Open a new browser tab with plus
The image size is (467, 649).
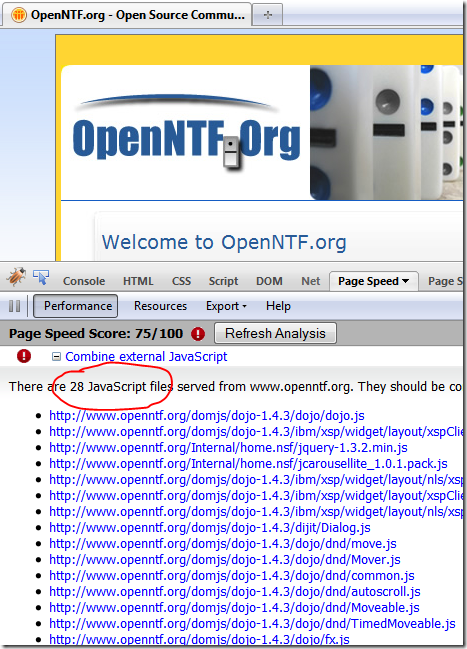[268, 15]
